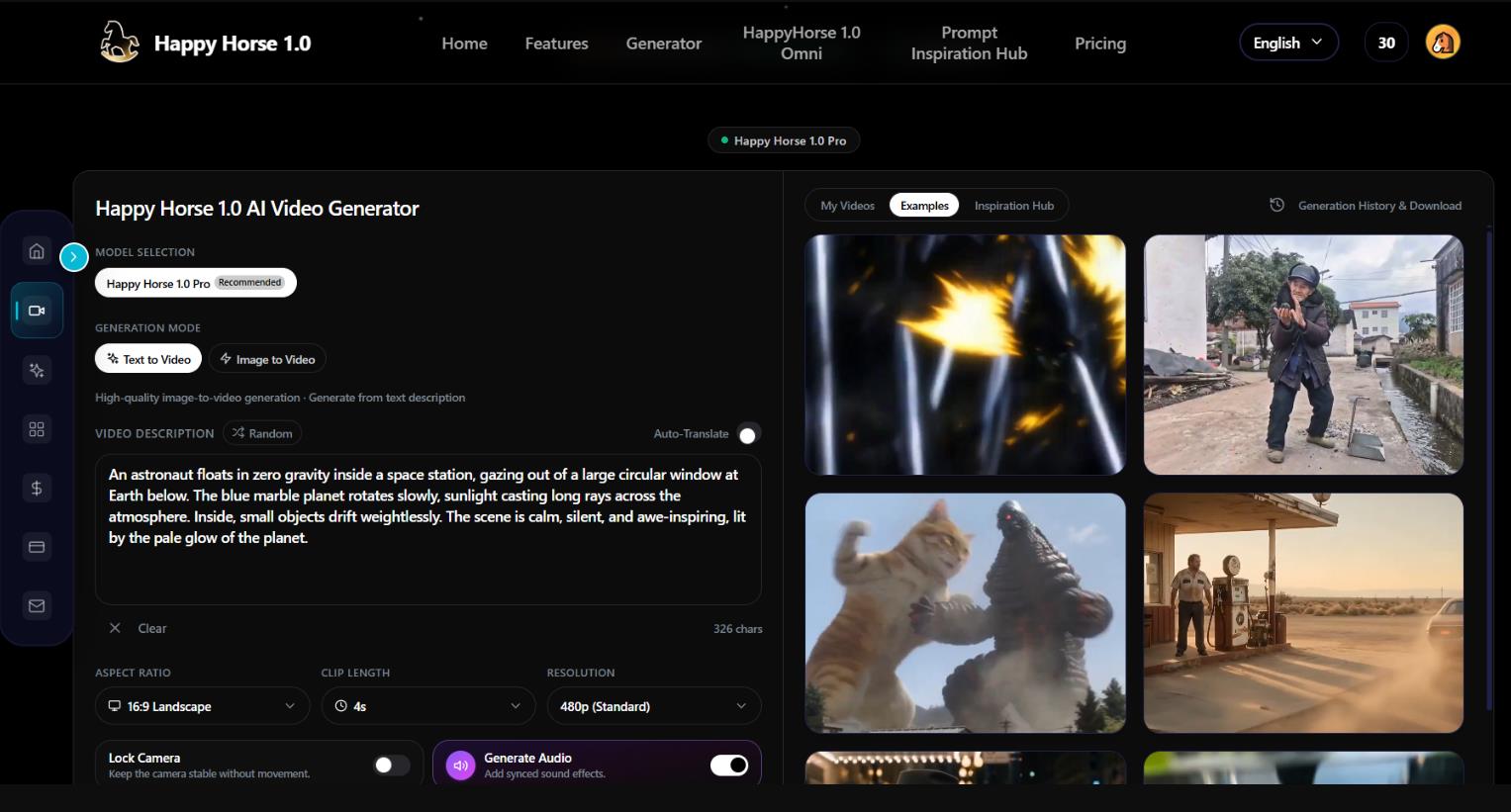
Task: Generate a Random video description
Action: click(x=262, y=433)
